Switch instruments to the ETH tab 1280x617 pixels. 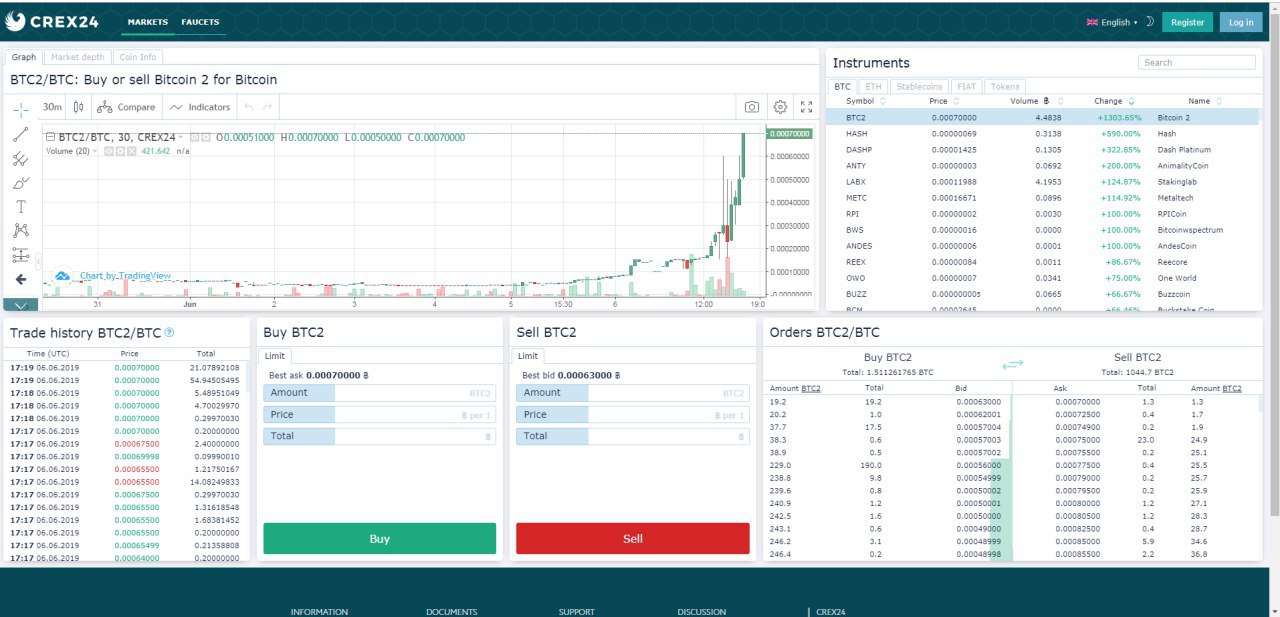[x=873, y=87]
